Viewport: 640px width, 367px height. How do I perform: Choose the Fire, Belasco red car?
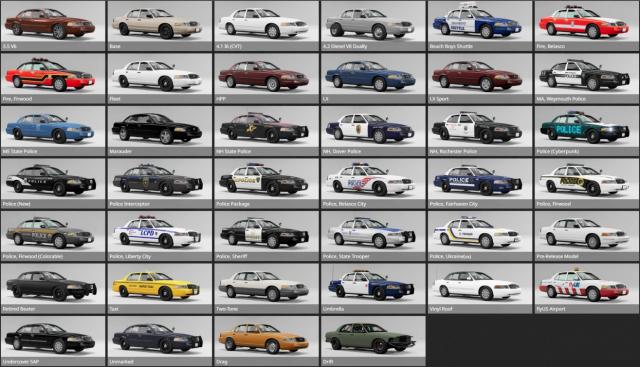tap(587, 26)
